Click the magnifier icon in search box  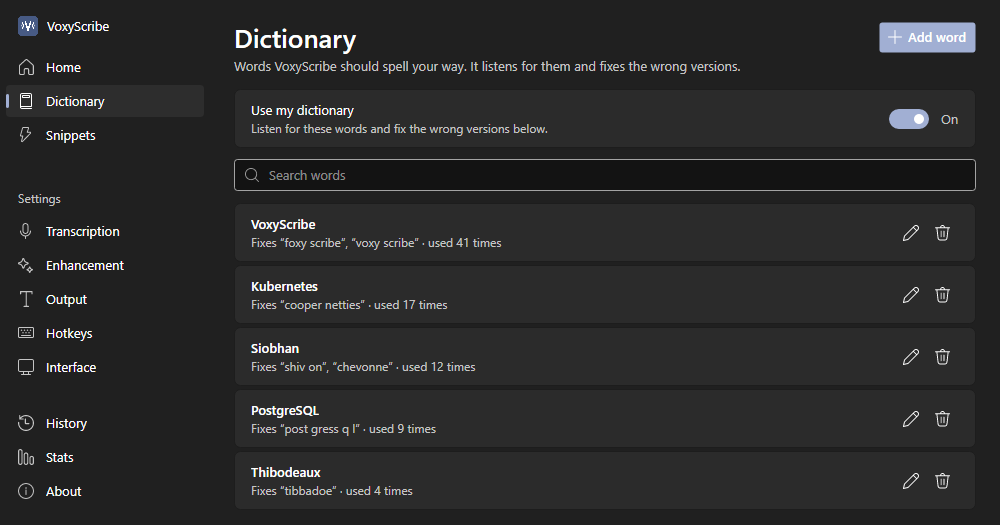[x=252, y=175]
